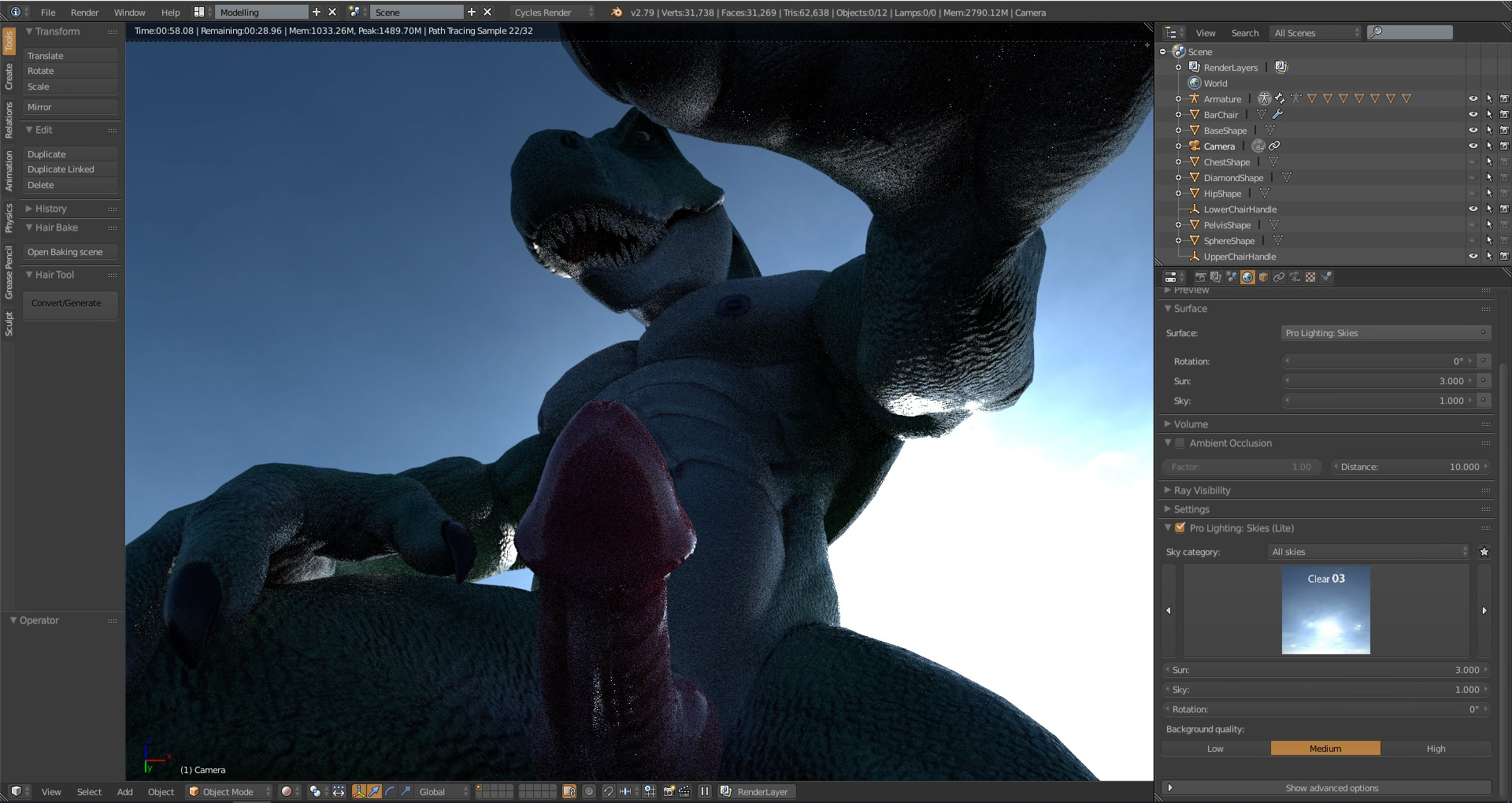Add a new scene with plus icon
The image size is (1512, 803).
(x=472, y=12)
